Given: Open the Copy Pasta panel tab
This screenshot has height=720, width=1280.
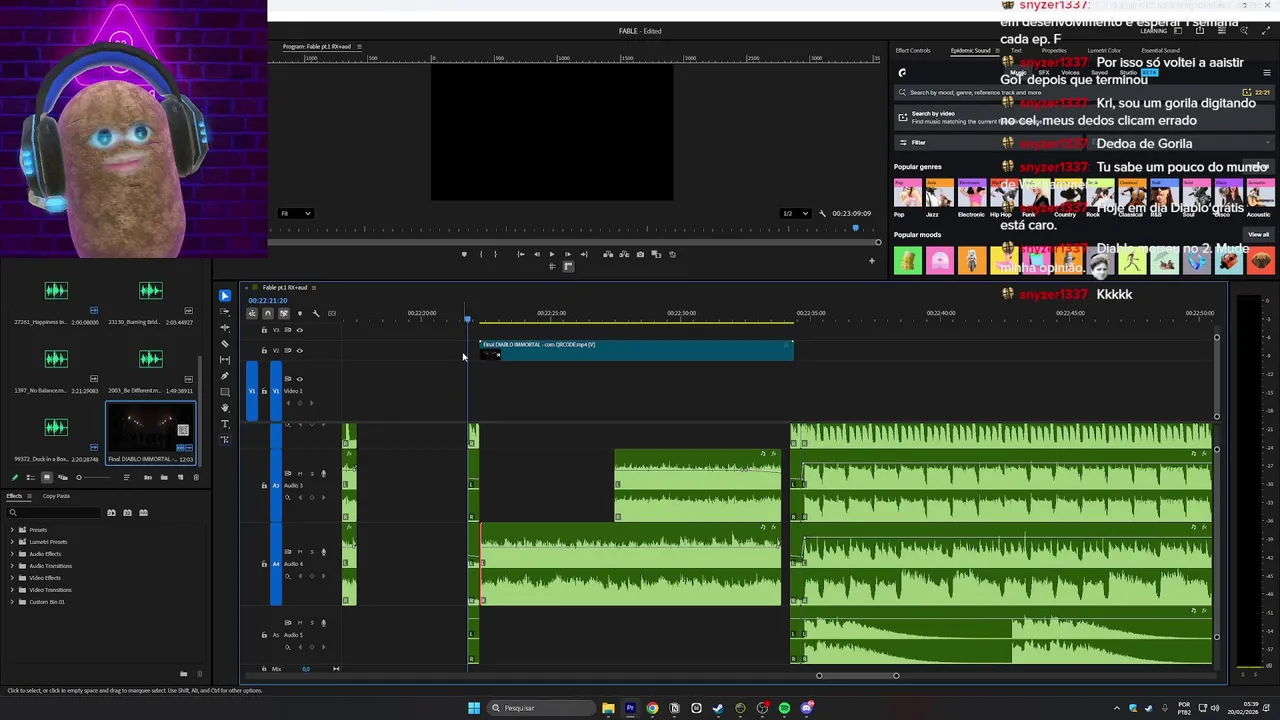Looking at the screenshot, I should coord(56,496).
